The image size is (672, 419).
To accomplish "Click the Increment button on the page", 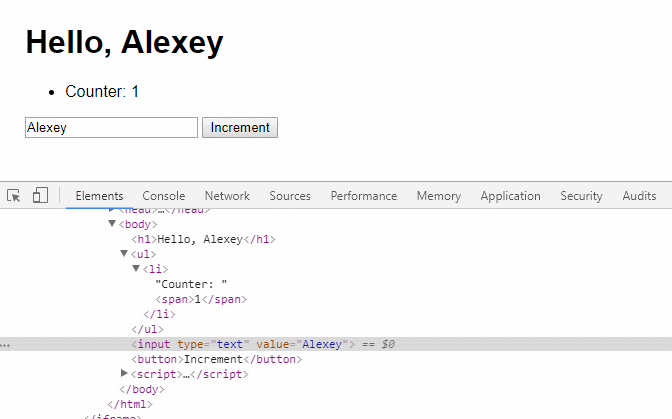I will click(240, 128).
